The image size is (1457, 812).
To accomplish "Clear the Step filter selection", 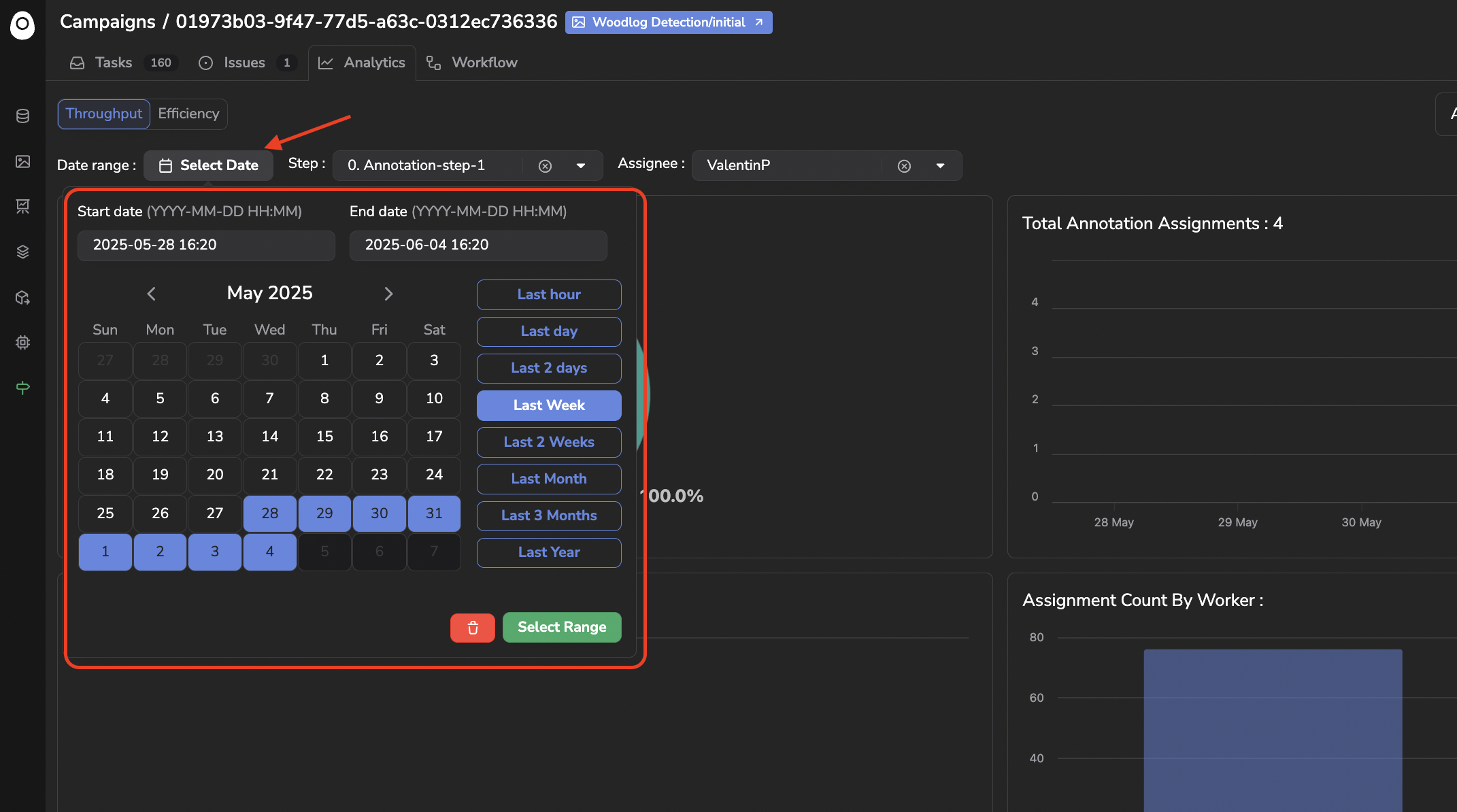I will point(545,166).
